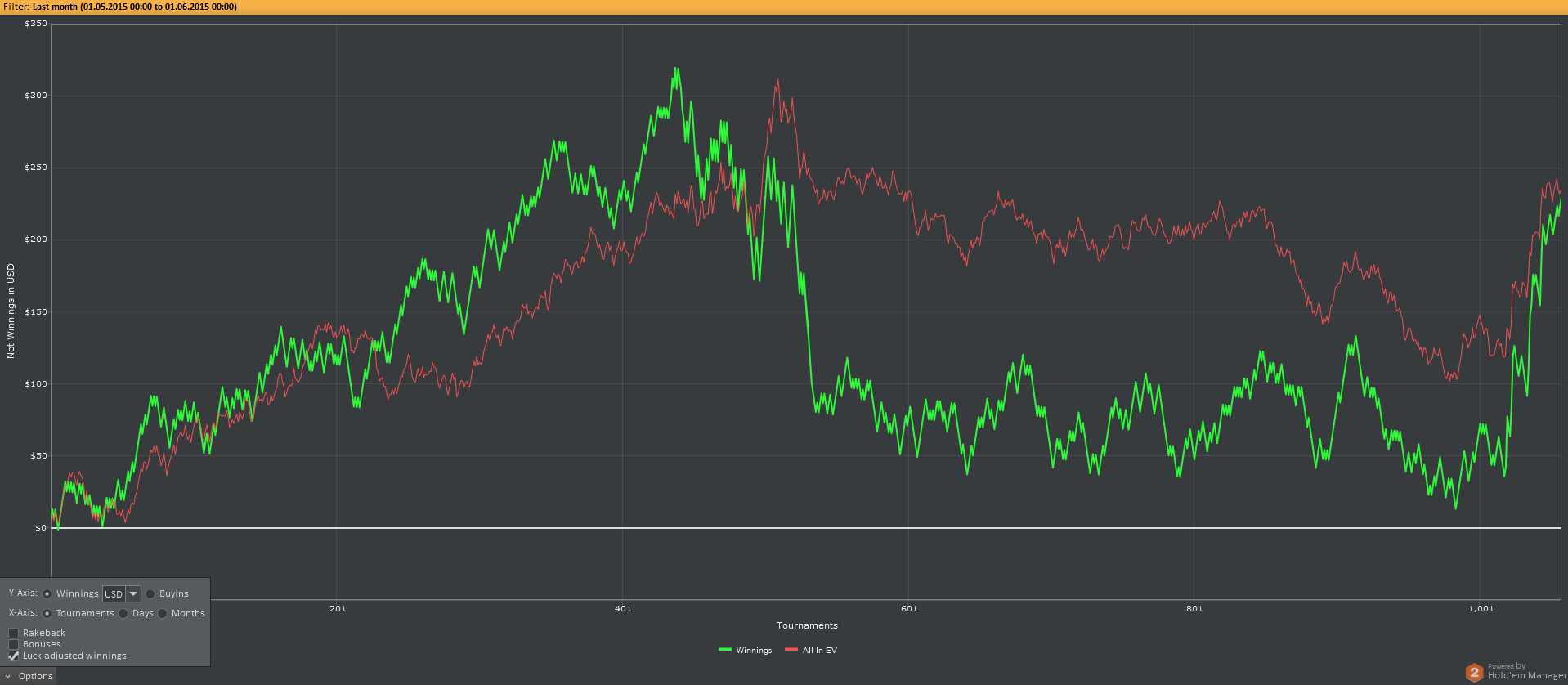Click the $200 y-axis label
The image size is (1568, 685).
36,240
